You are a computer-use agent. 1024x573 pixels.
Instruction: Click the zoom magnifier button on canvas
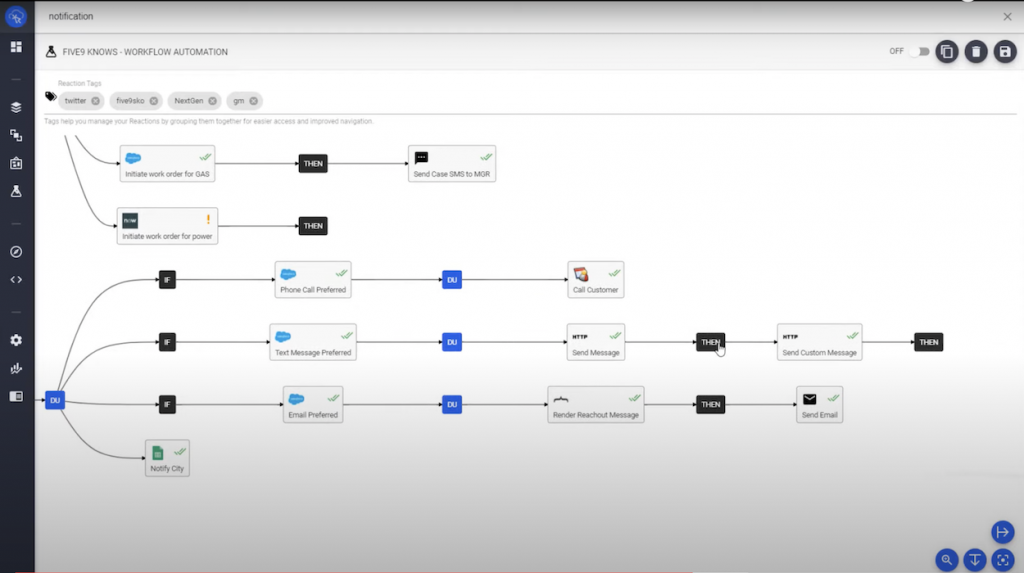coord(946,559)
